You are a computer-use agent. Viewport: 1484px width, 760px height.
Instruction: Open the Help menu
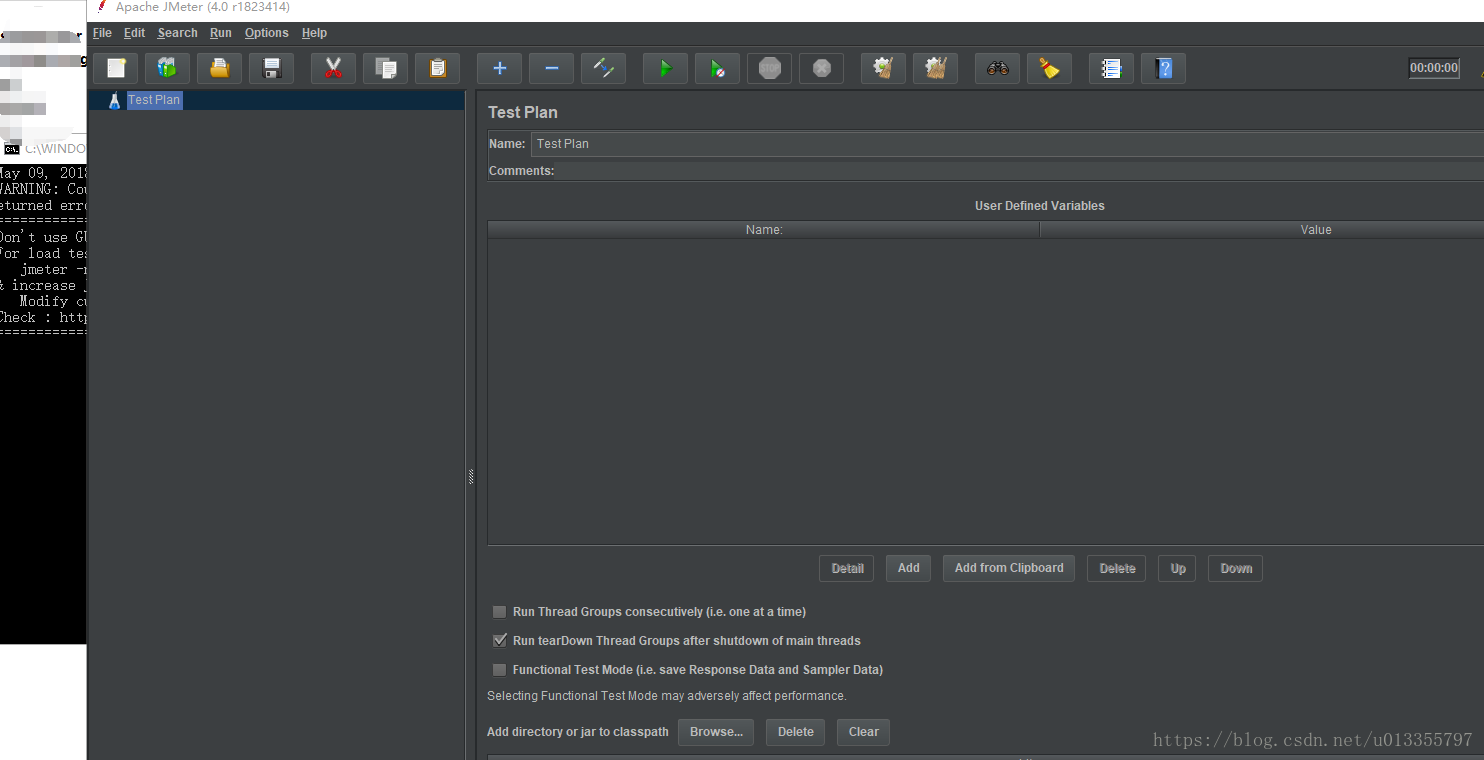pos(314,33)
